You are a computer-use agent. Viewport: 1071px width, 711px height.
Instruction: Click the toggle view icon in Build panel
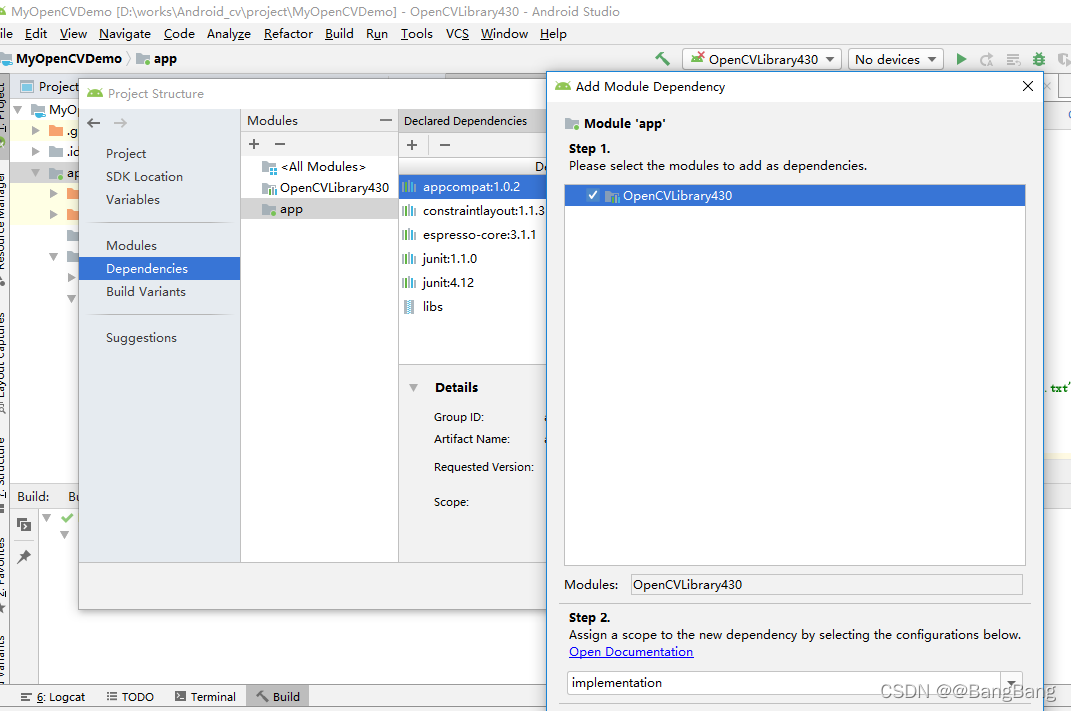(x=24, y=525)
